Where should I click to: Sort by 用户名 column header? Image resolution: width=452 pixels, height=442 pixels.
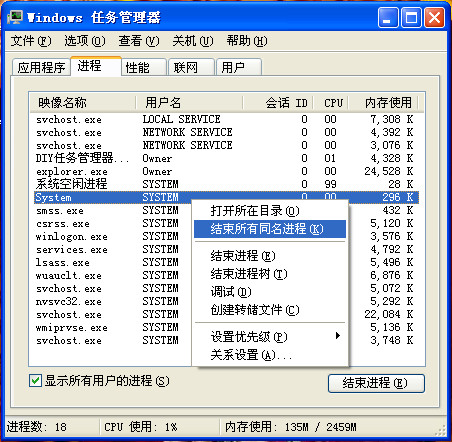pos(189,102)
